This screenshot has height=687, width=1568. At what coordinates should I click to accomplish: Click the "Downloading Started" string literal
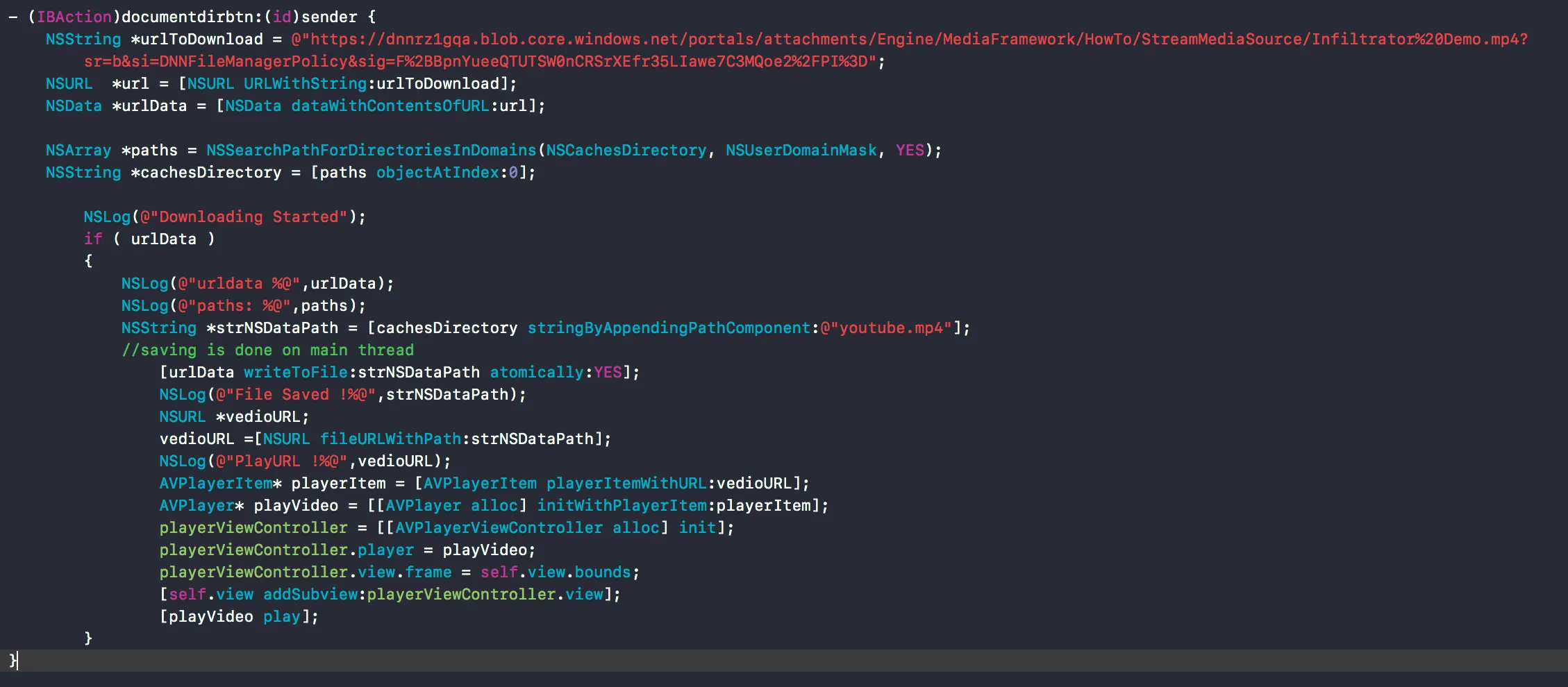[x=243, y=217]
